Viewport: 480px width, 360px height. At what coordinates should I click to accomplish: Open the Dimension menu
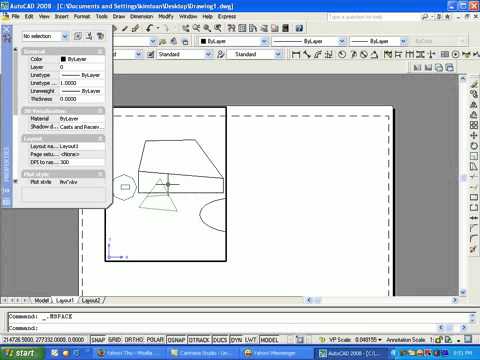141,16
